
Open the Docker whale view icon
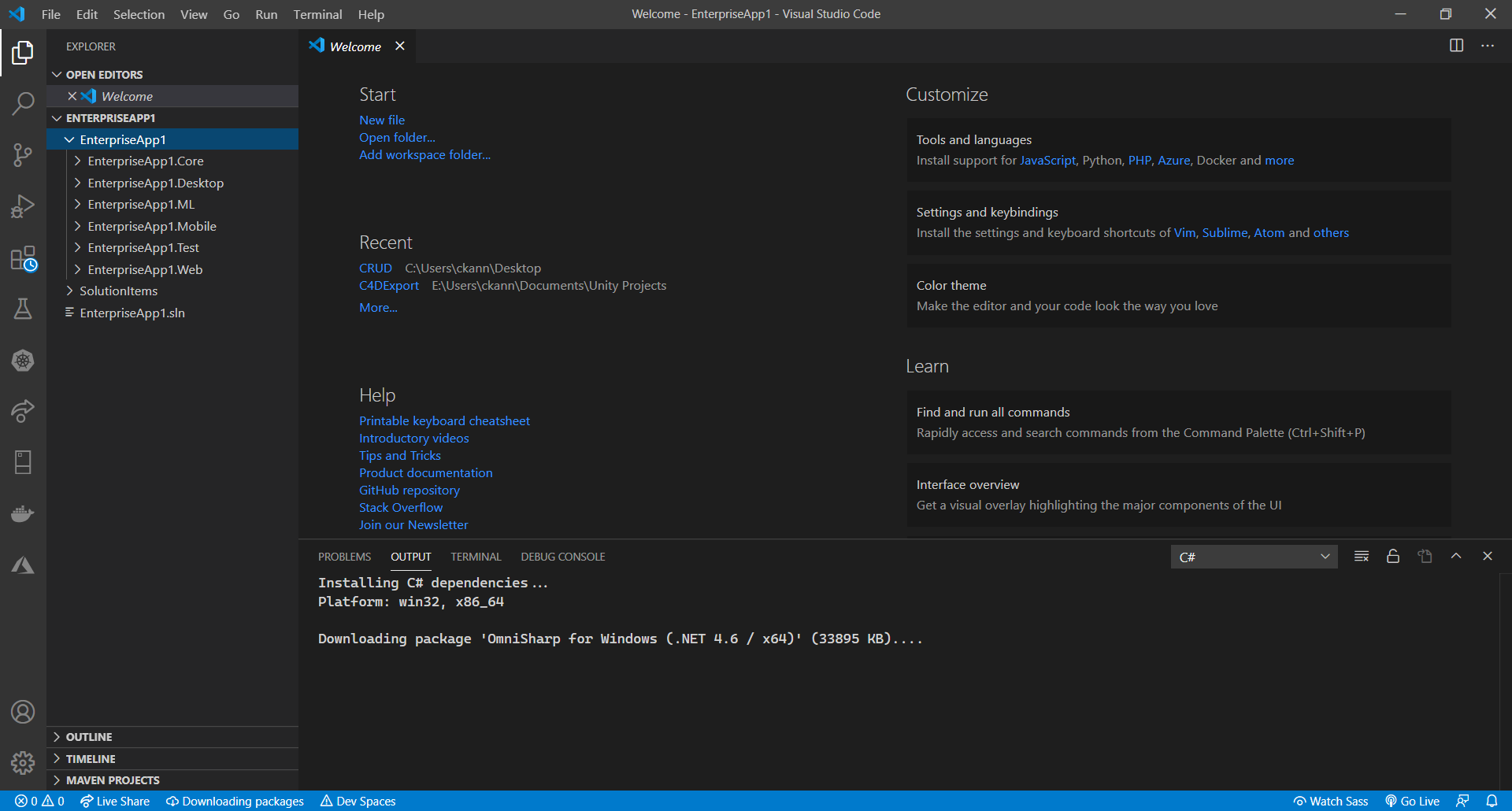click(23, 513)
